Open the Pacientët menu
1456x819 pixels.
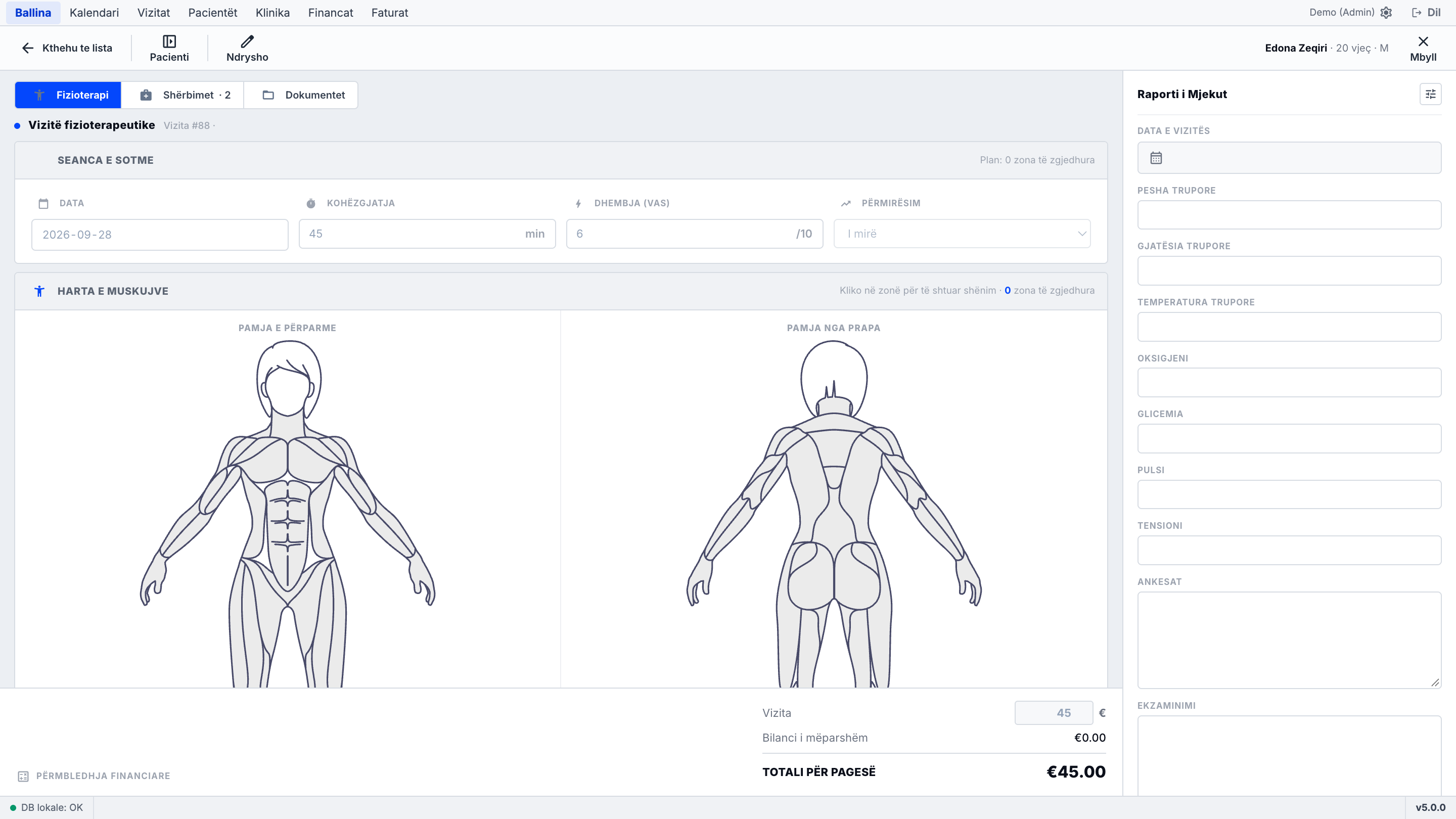[x=212, y=13]
